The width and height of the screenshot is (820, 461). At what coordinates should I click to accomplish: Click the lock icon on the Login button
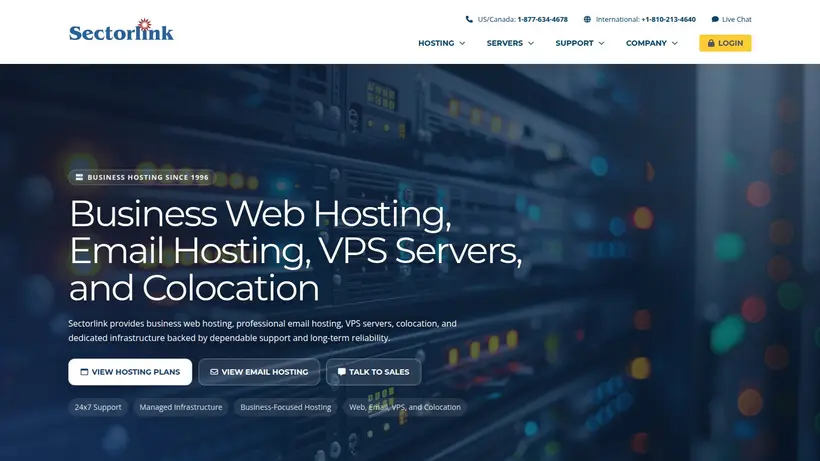coord(711,43)
